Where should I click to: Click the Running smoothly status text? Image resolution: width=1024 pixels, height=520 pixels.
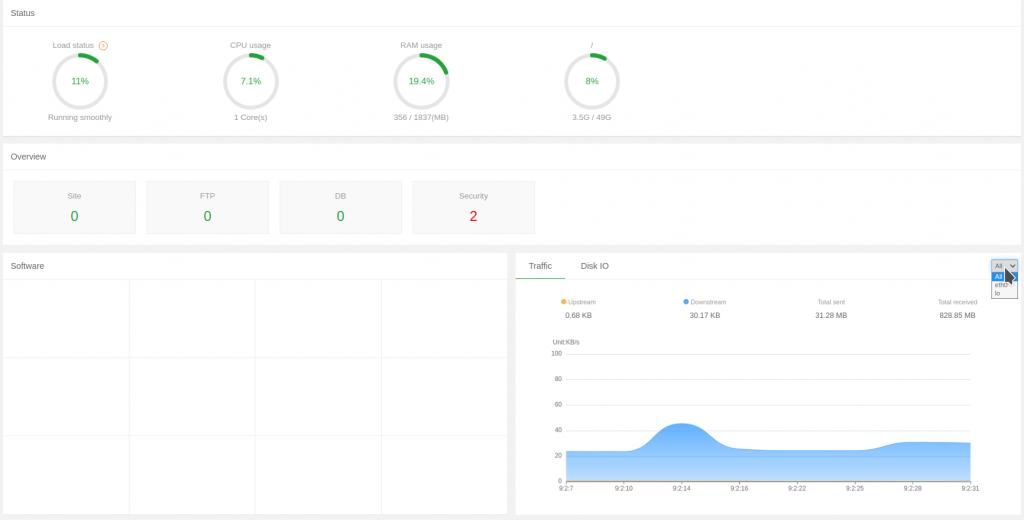coord(80,118)
